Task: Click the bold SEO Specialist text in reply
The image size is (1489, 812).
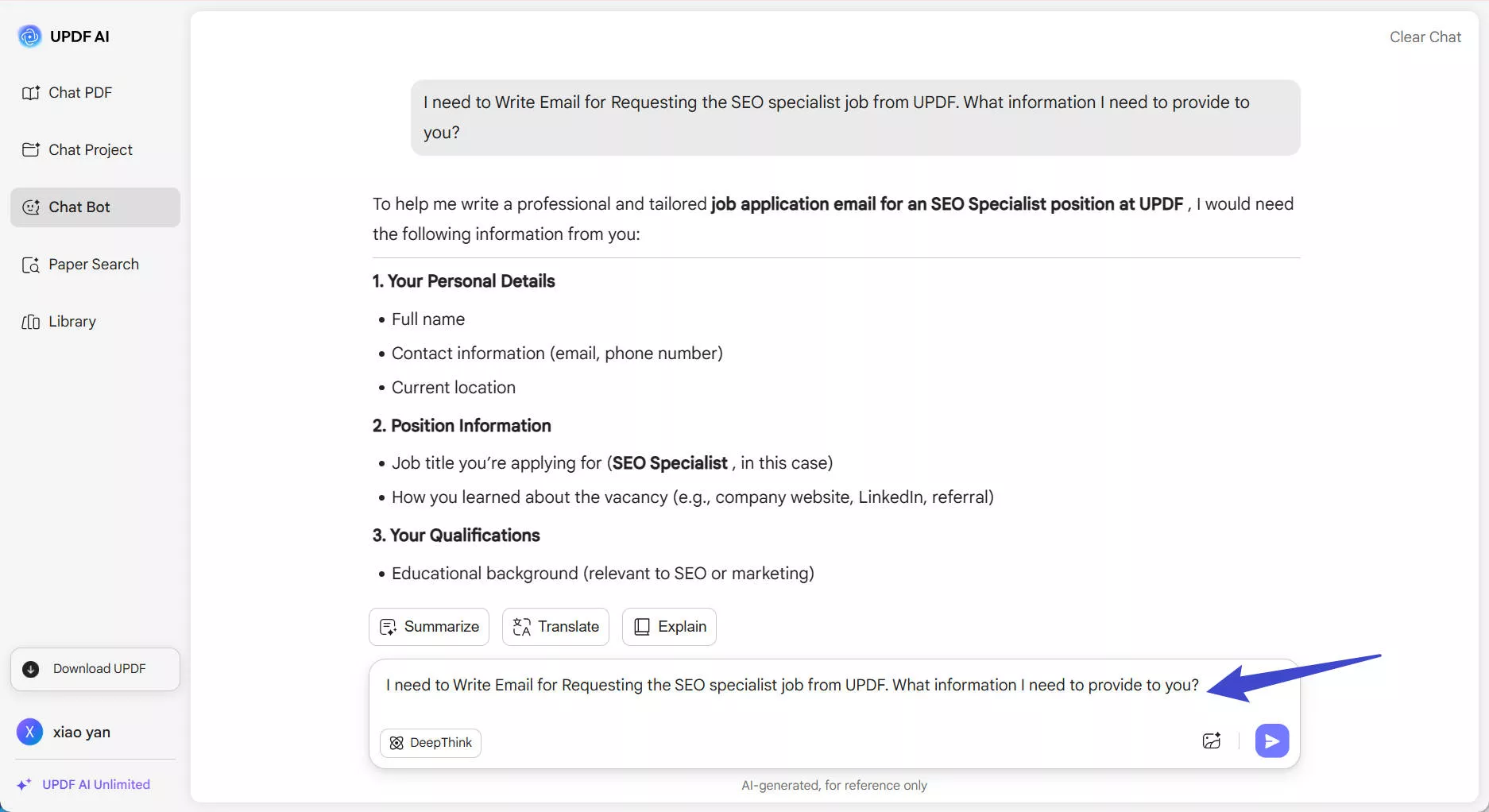Action: click(x=669, y=462)
